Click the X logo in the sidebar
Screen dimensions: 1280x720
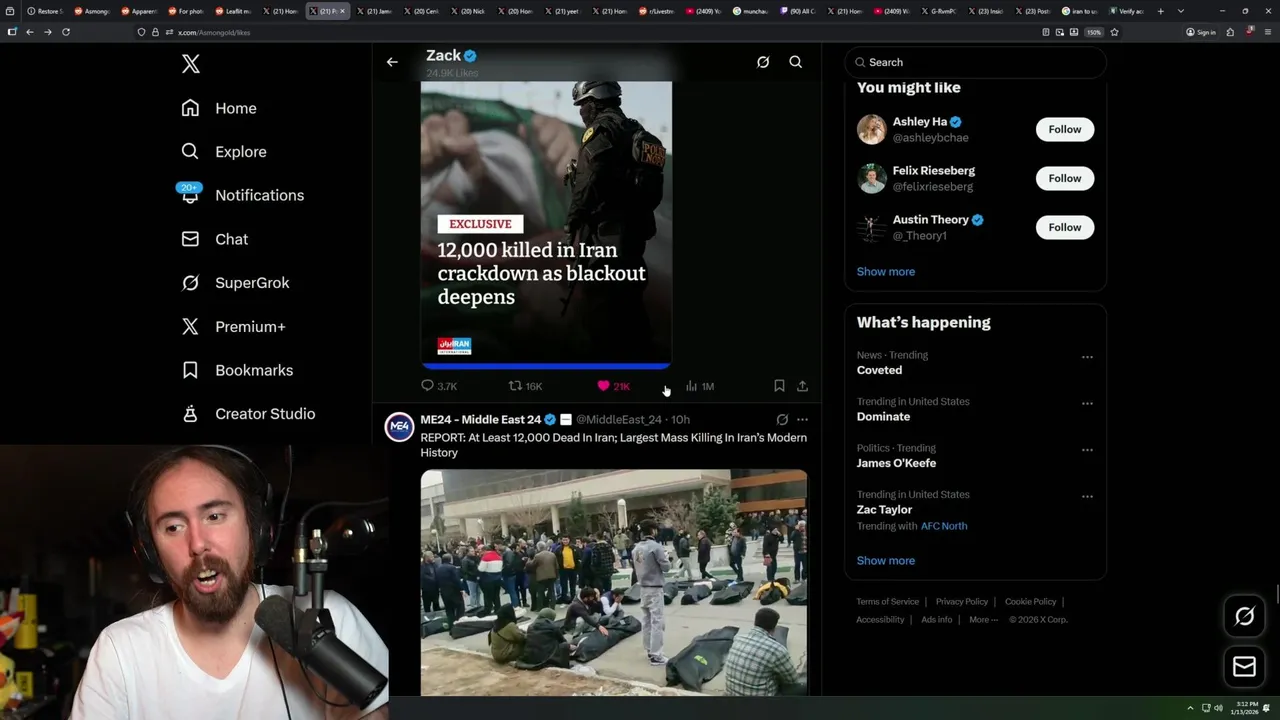click(x=191, y=64)
